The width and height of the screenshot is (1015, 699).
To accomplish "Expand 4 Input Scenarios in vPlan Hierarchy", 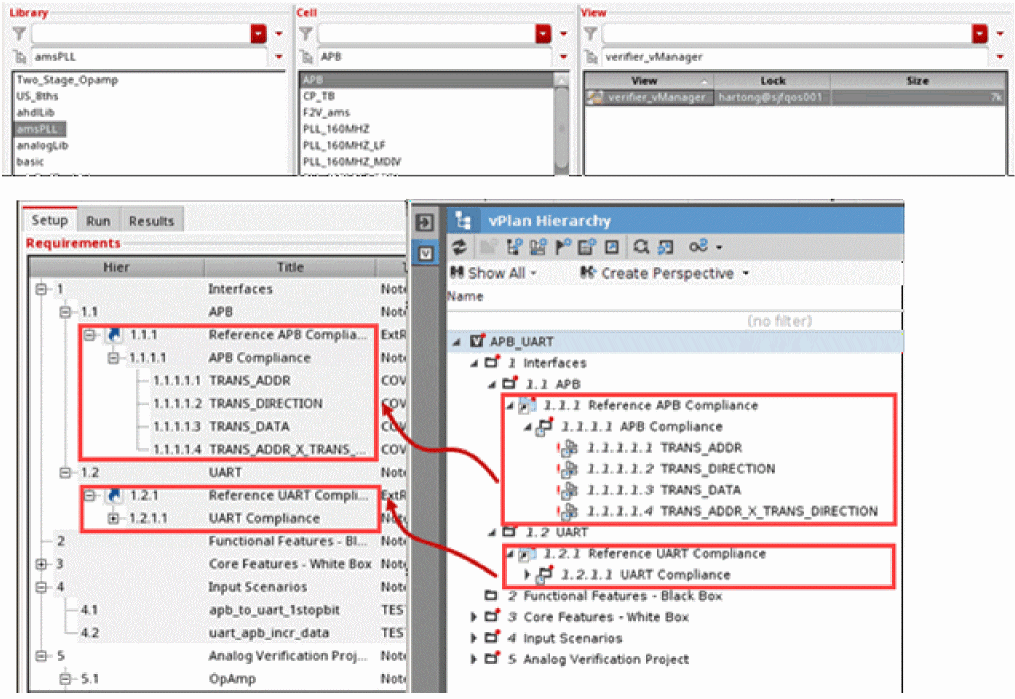I will tap(474, 638).
